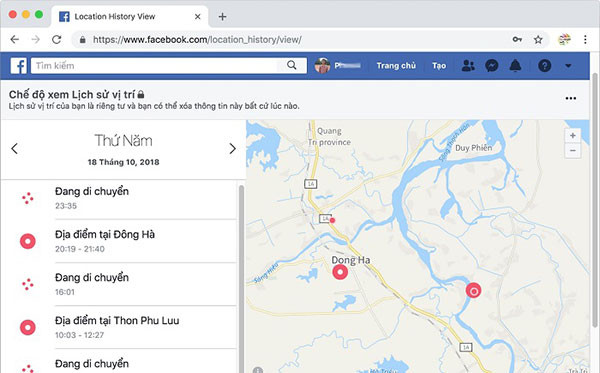Click the moving dots icon beside 23:35
Image resolution: width=600 pixels, height=373 pixels.
tap(28, 198)
